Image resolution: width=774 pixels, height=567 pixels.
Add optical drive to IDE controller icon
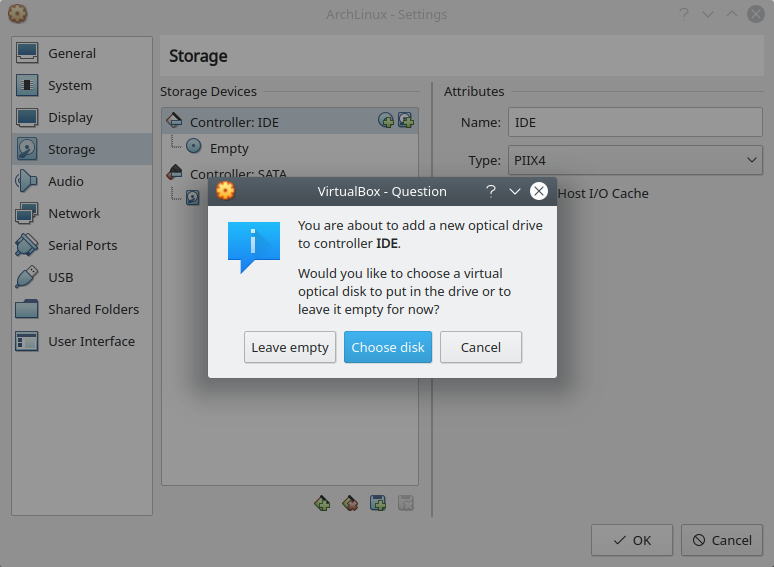(x=386, y=120)
